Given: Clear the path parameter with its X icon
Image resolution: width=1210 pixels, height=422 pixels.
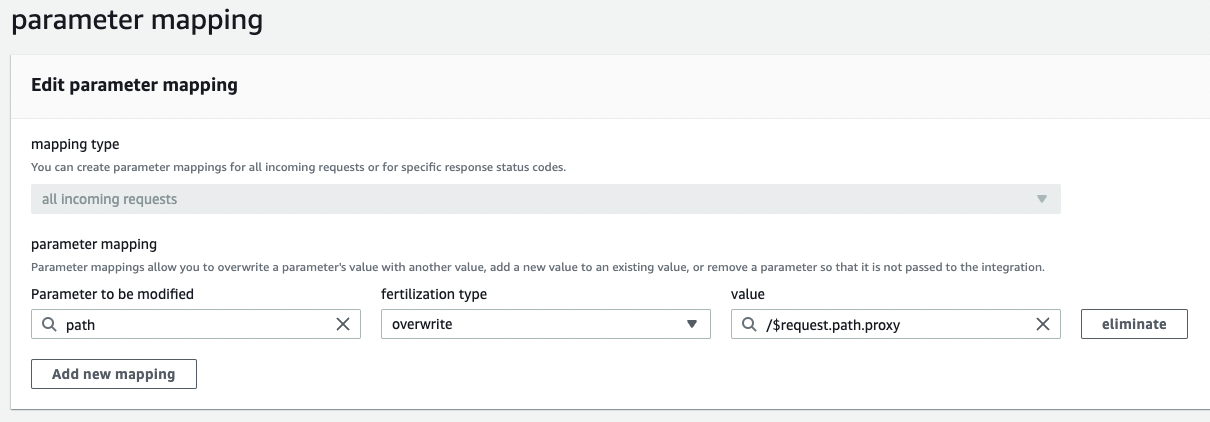Looking at the screenshot, I should [343, 324].
